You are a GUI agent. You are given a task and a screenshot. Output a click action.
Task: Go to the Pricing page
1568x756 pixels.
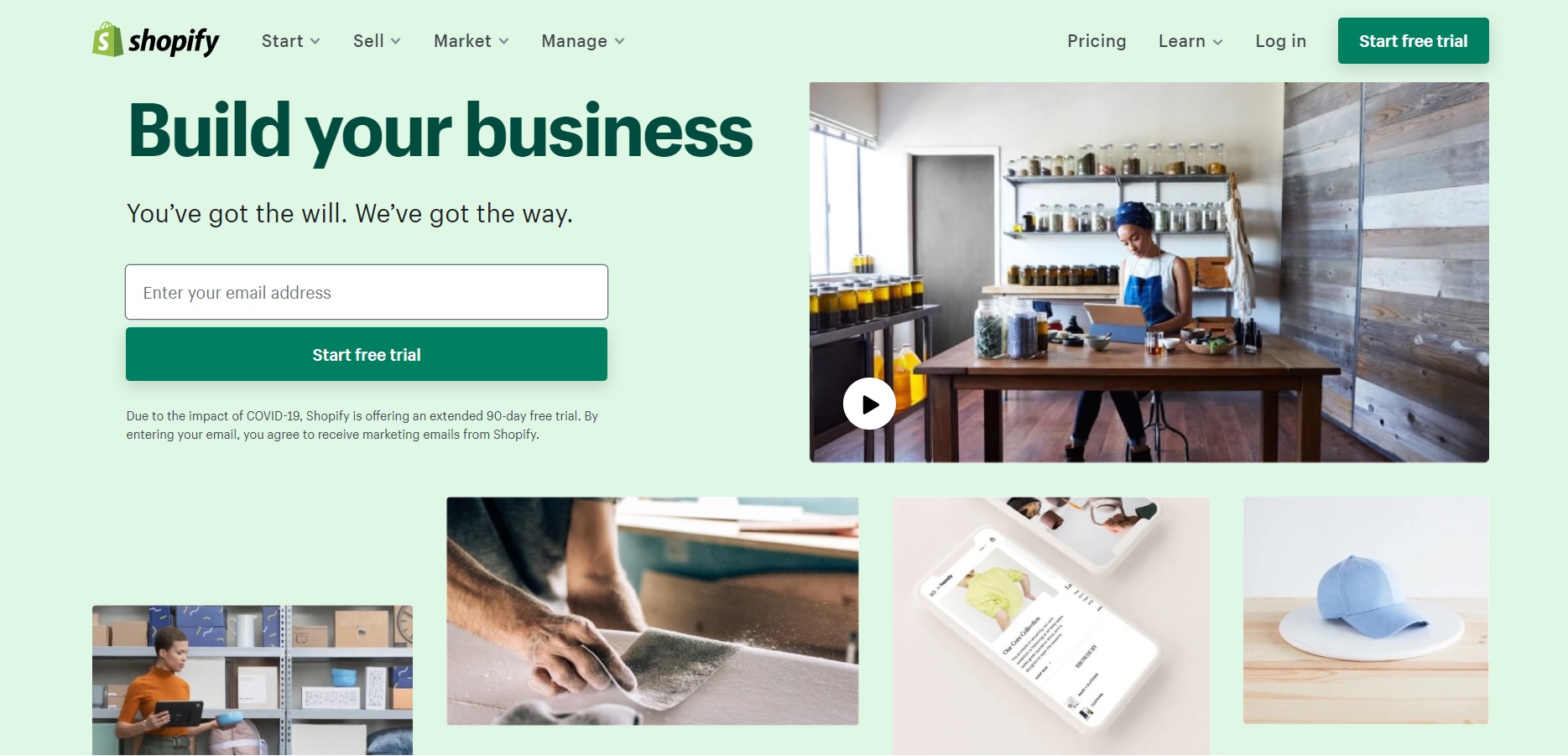click(x=1097, y=41)
